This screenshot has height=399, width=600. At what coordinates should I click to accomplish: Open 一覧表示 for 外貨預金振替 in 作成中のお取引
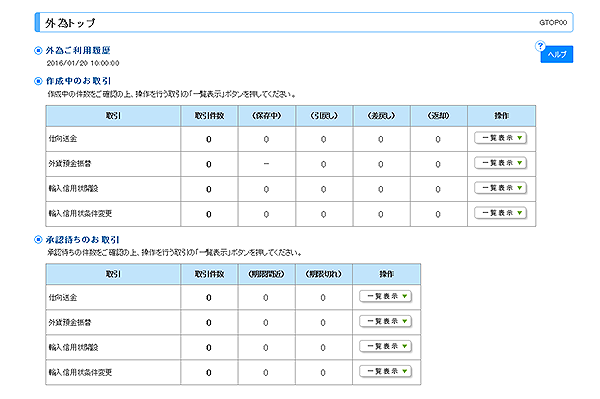pos(501,163)
